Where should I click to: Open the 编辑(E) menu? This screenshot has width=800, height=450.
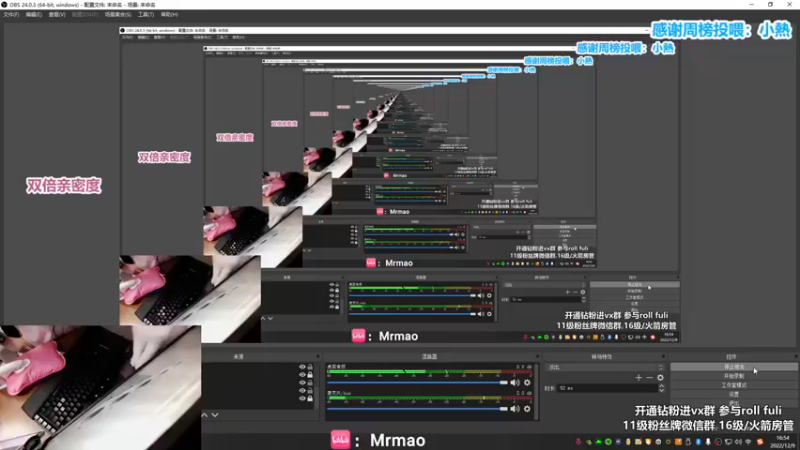pyautogui.click(x=34, y=15)
